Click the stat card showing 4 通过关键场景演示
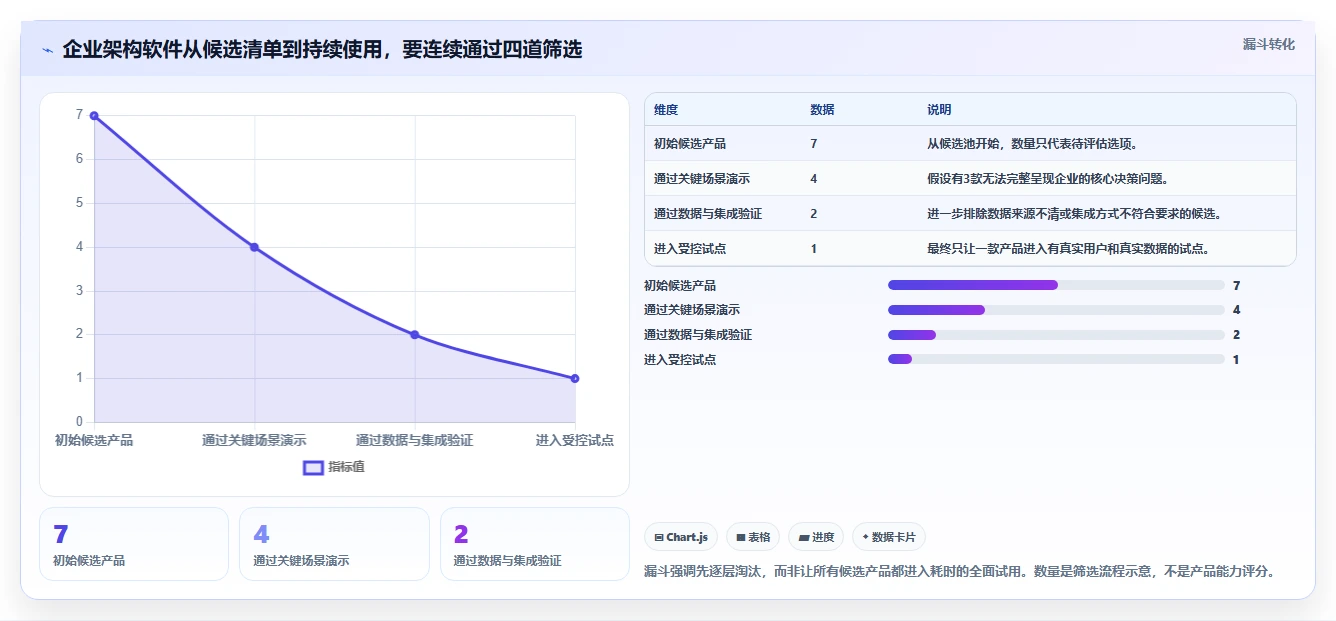This screenshot has width=1336, height=621. 334,544
